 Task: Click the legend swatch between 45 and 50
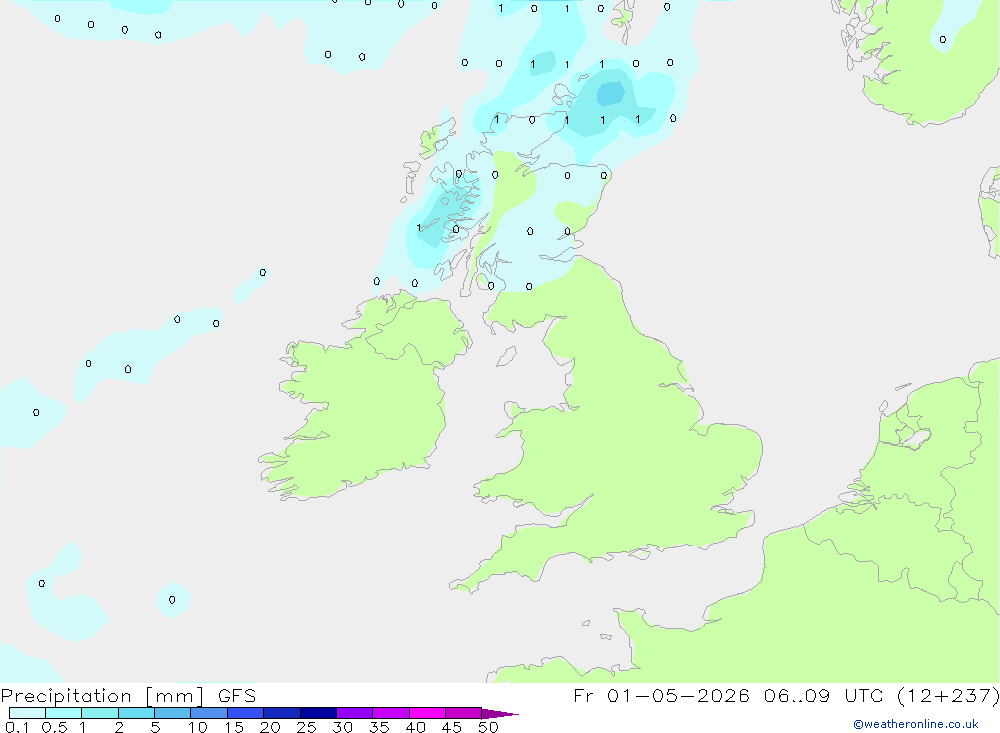[464, 713]
